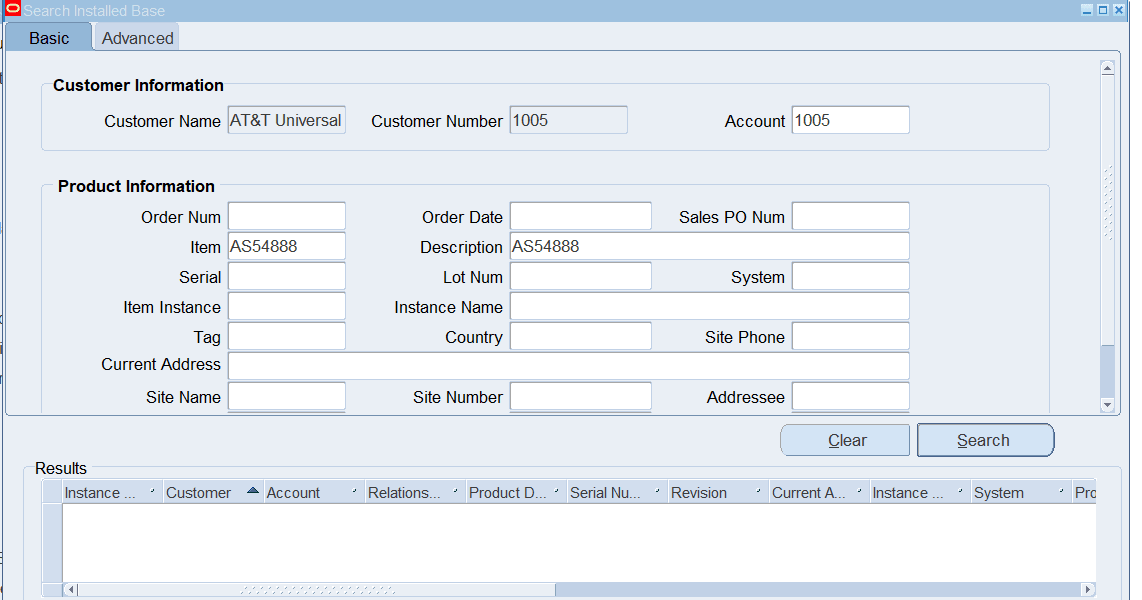
Task: Click the right arrow of the Results horizontal scrollbar
Action: pyautogui.click(x=1087, y=589)
